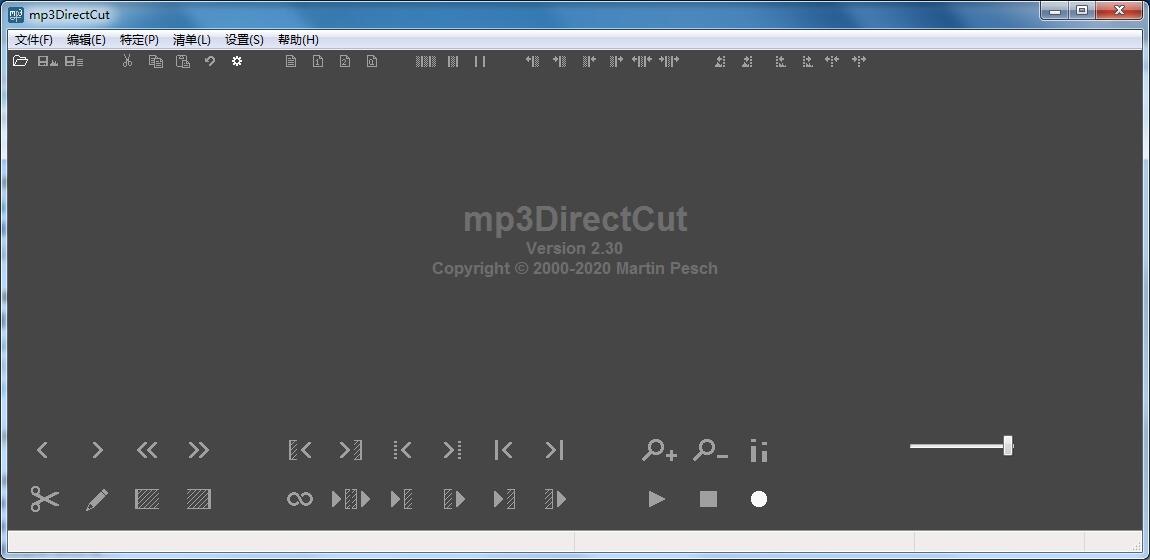This screenshot has width=1150, height=560.
Task: Open the 文件(F) menu
Action: coord(34,40)
